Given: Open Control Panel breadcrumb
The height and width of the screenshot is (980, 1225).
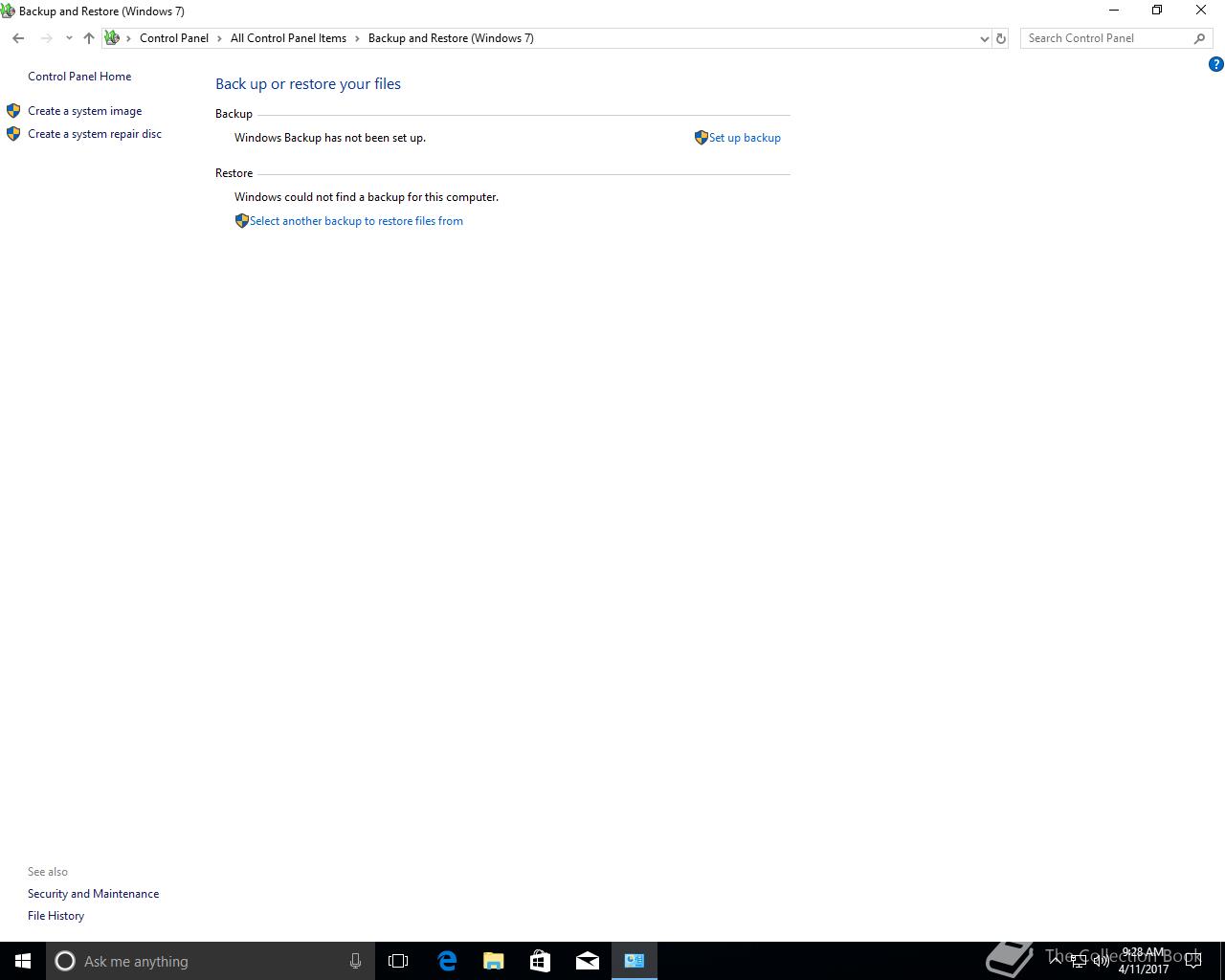Looking at the screenshot, I should coord(174,38).
